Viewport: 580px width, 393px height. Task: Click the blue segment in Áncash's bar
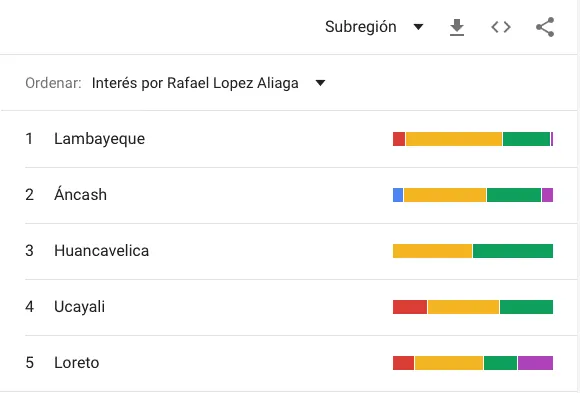[x=398, y=195]
